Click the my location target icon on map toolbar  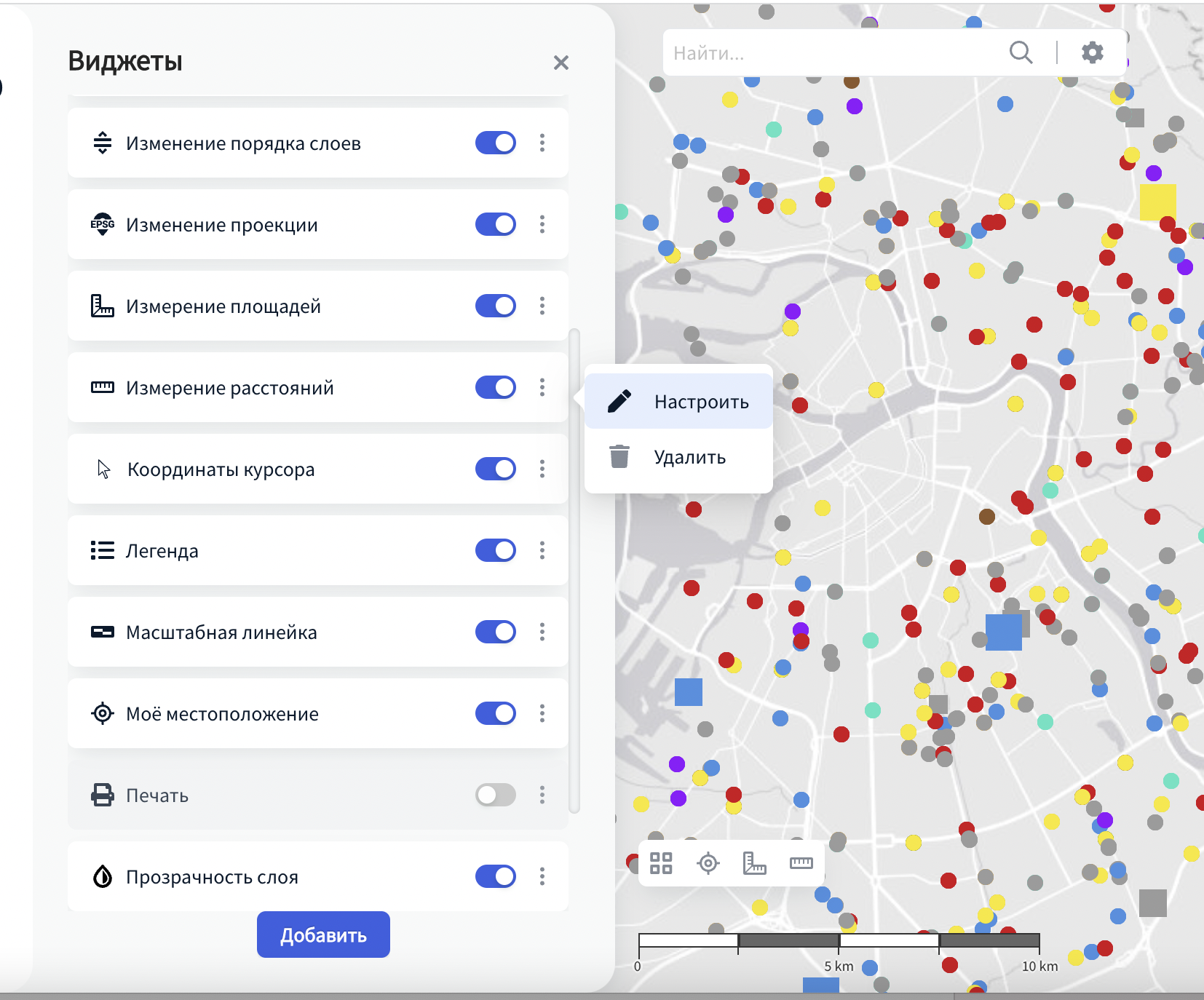coord(708,863)
